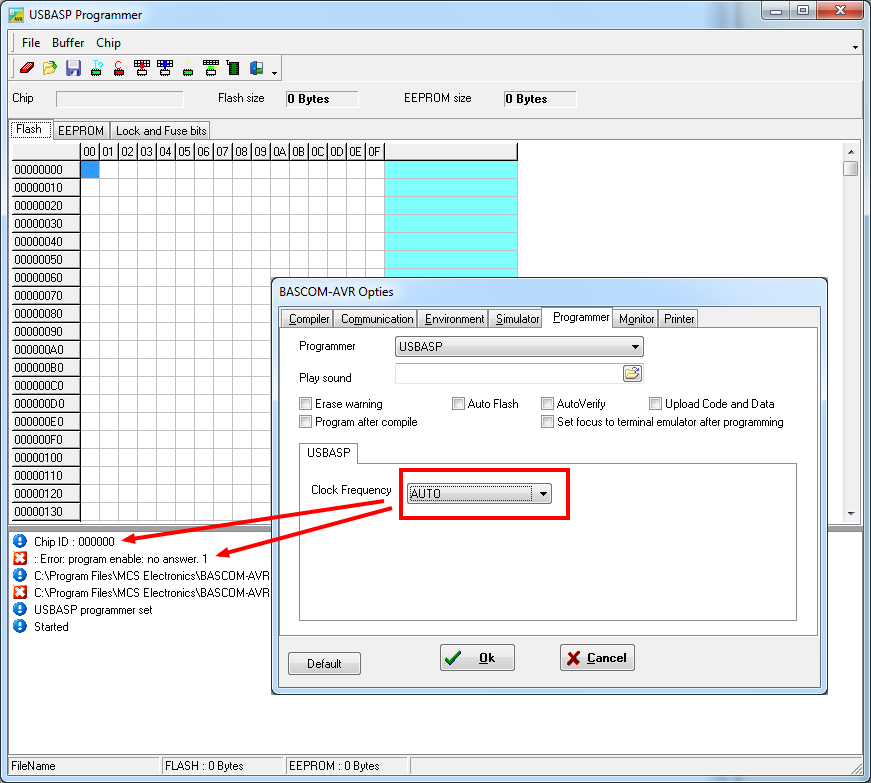The width and height of the screenshot is (871, 783).
Task: Open the Buffer menu
Action: tap(68, 43)
